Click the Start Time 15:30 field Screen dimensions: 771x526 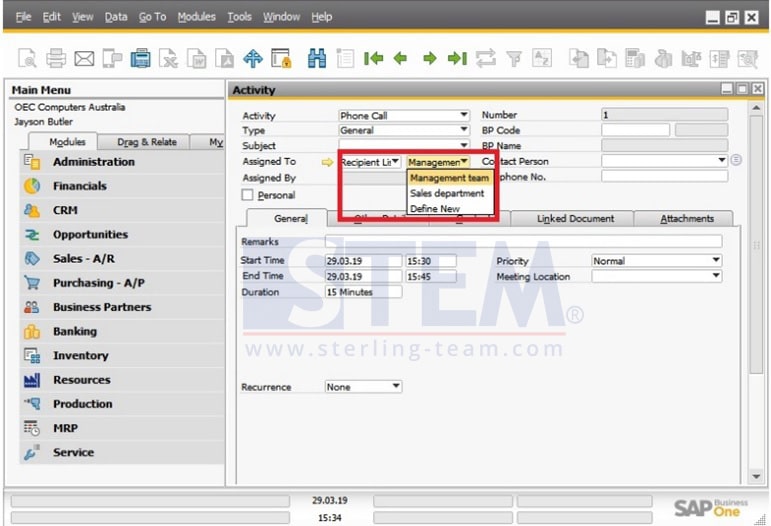point(431,261)
